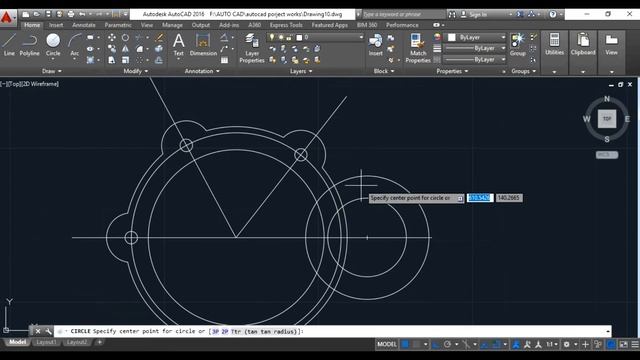Open the Layout2 tab
The height and width of the screenshot is (360, 640).
pos(76,342)
